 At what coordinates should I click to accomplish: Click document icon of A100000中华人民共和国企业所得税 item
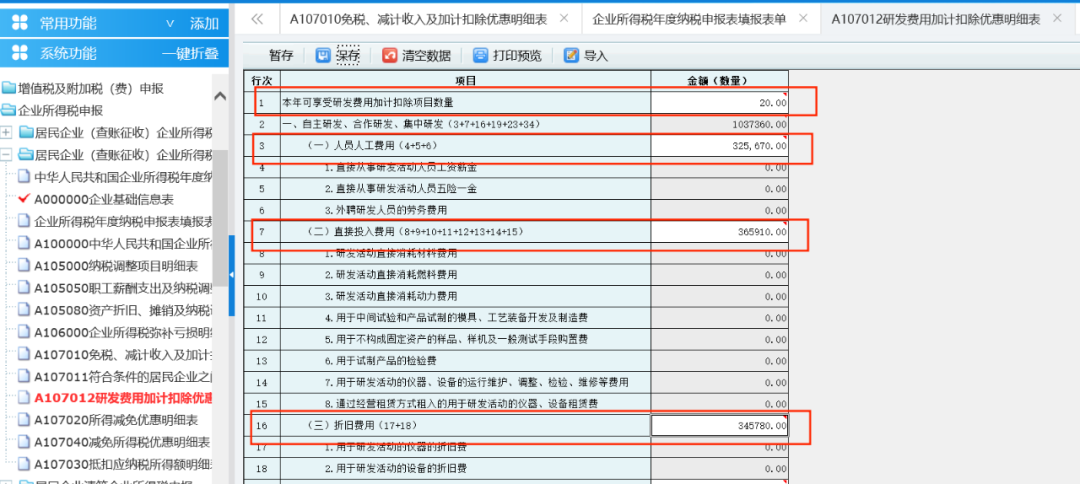pyautogui.click(x=24, y=243)
